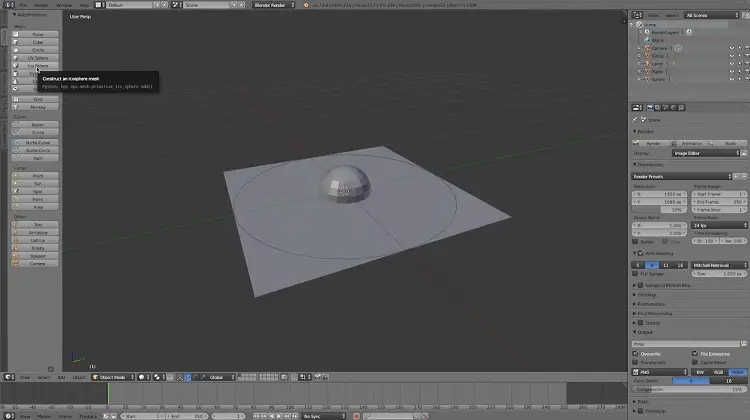The width and height of the screenshot is (750, 420).
Task: Open the Window menu in top bar
Action: [x=64, y=5]
